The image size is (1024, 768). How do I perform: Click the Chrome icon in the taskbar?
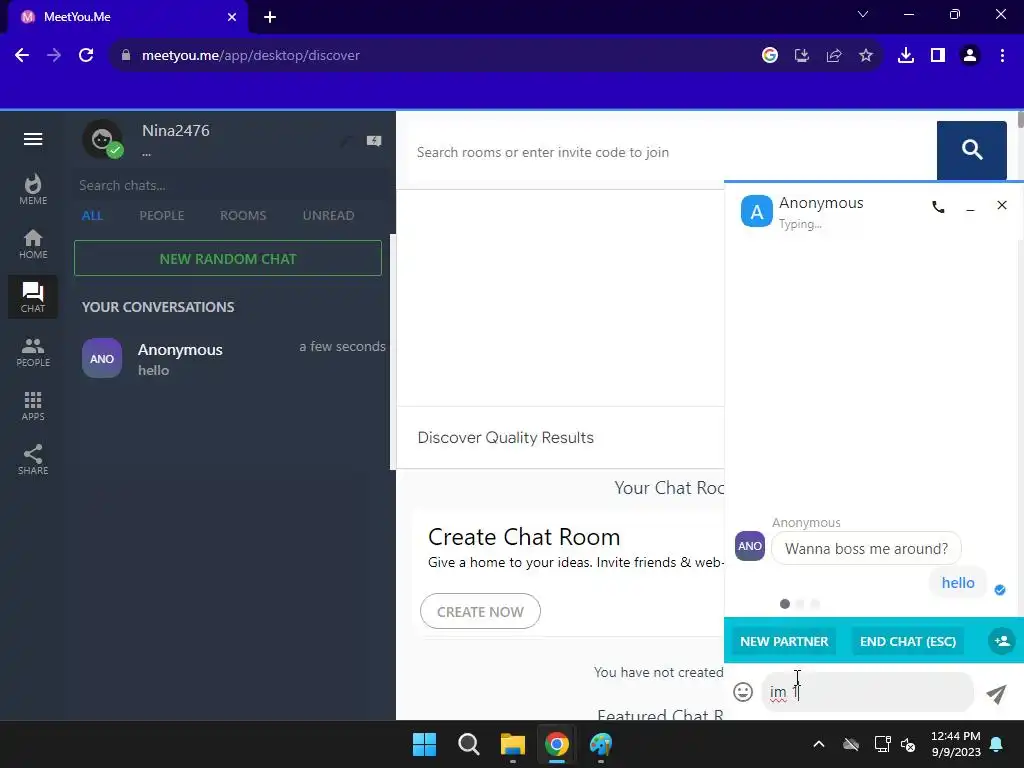[556, 744]
